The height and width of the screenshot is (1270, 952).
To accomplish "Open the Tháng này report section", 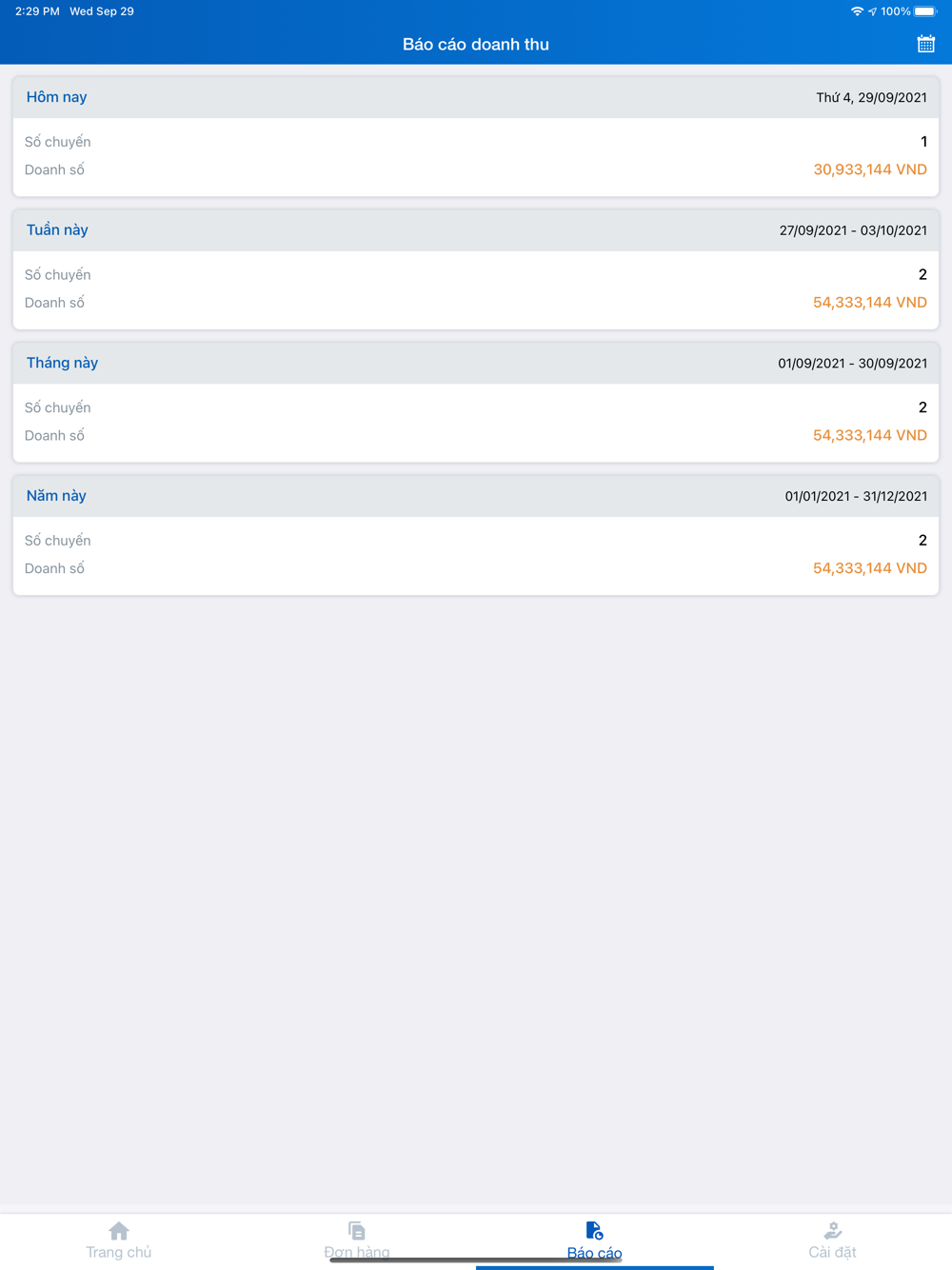I will (x=63, y=363).
